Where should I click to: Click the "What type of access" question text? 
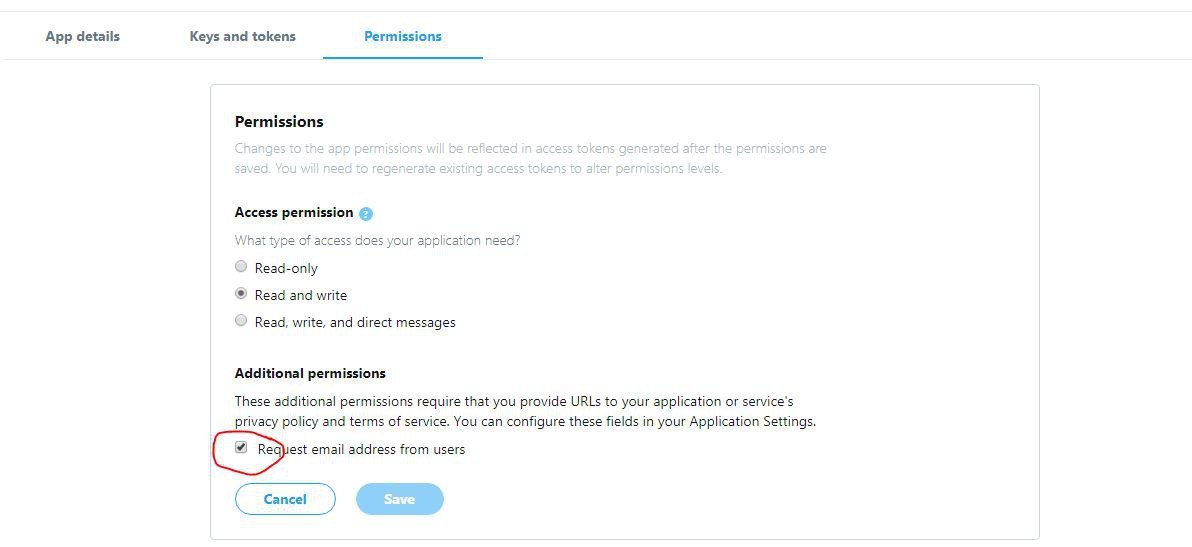(x=377, y=240)
